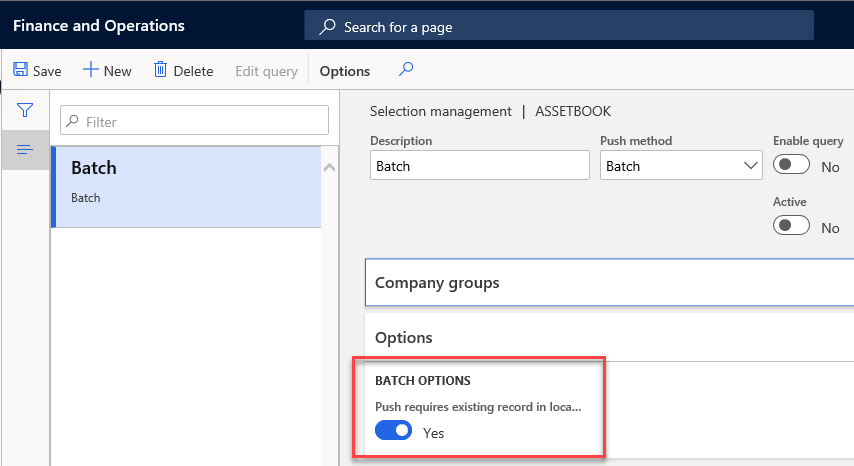Image resolution: width=854 pixels, height=466 pixels.
Task: Click the Delete trash can icon
Action: 160,69
